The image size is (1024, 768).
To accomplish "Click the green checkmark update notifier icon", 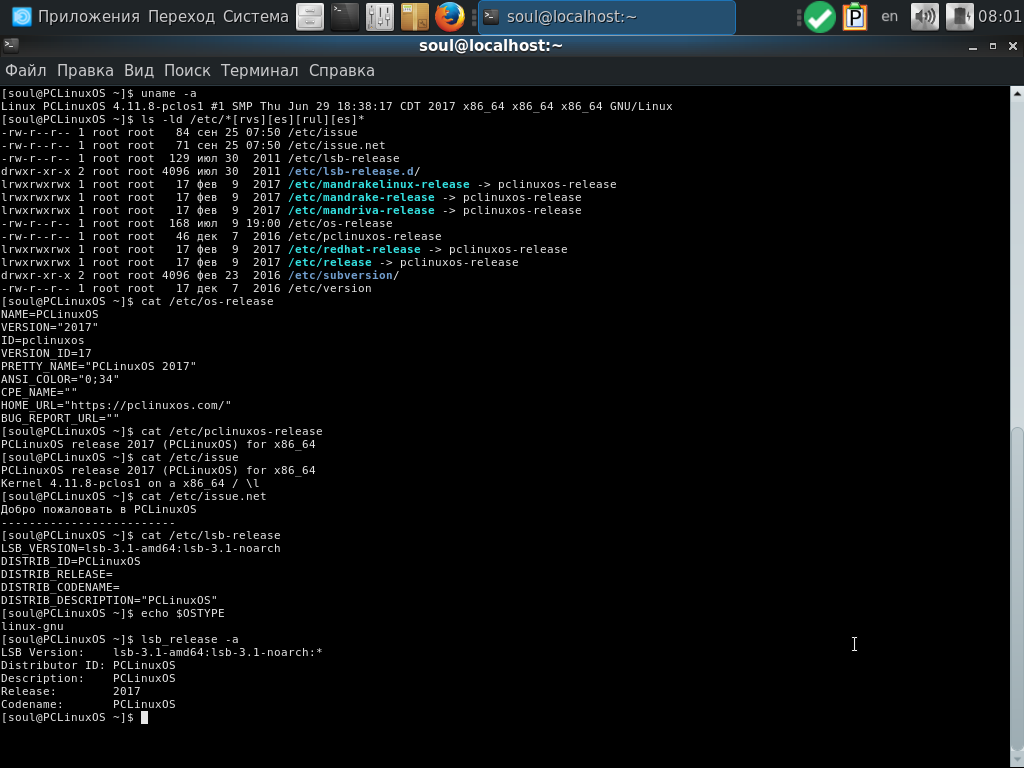I will click(x=820, y=17).
